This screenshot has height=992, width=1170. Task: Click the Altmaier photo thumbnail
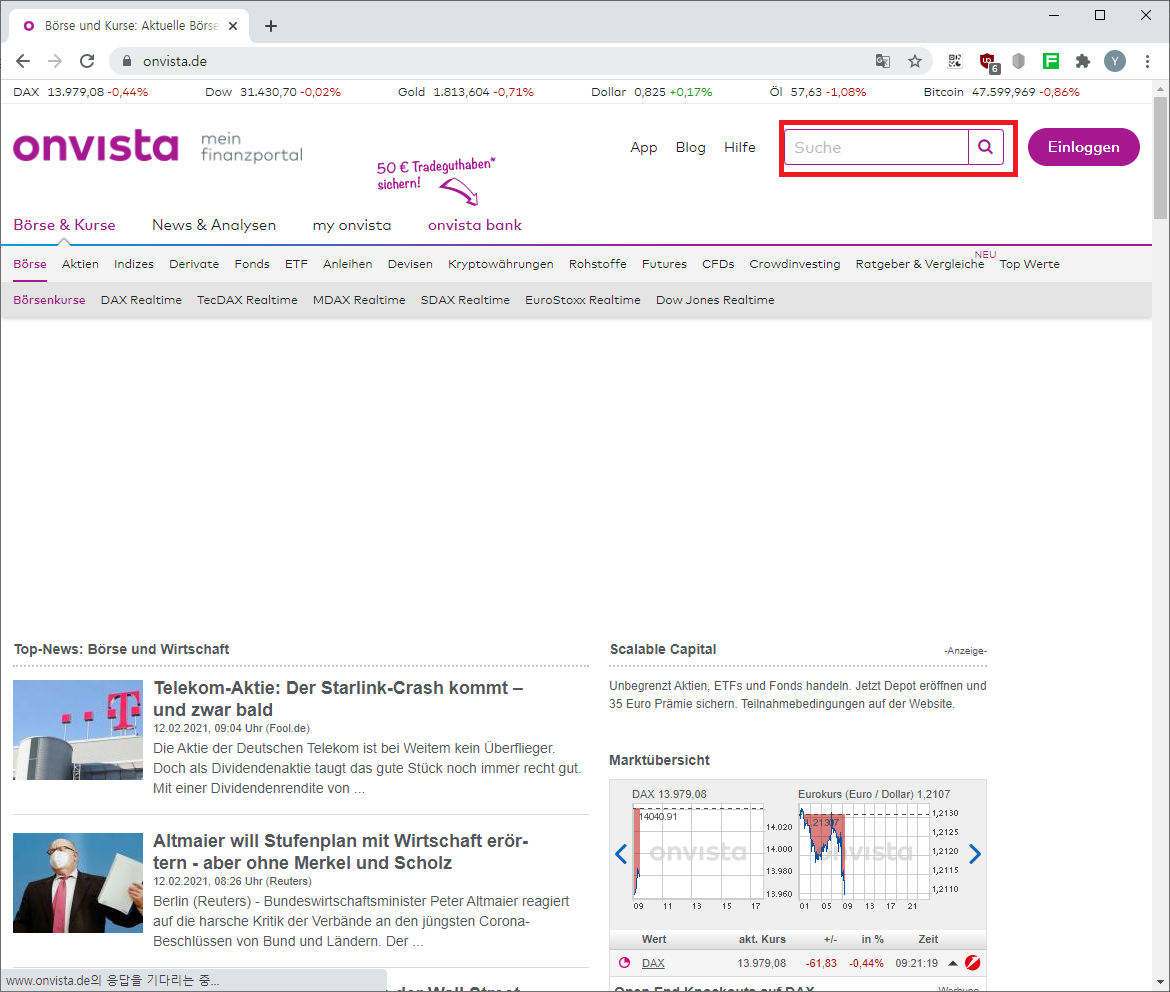78,883
